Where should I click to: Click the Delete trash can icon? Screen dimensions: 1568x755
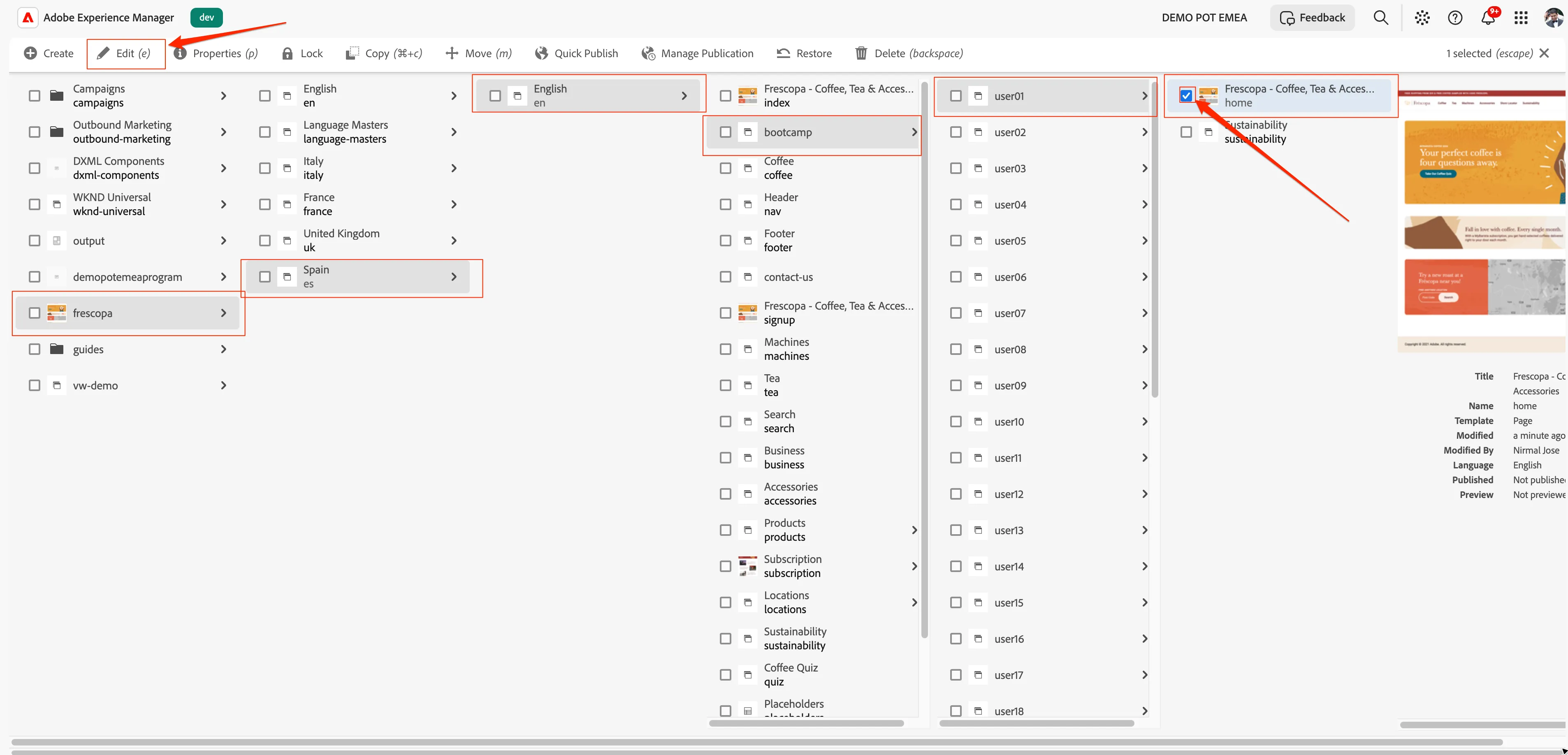point(861,53)
